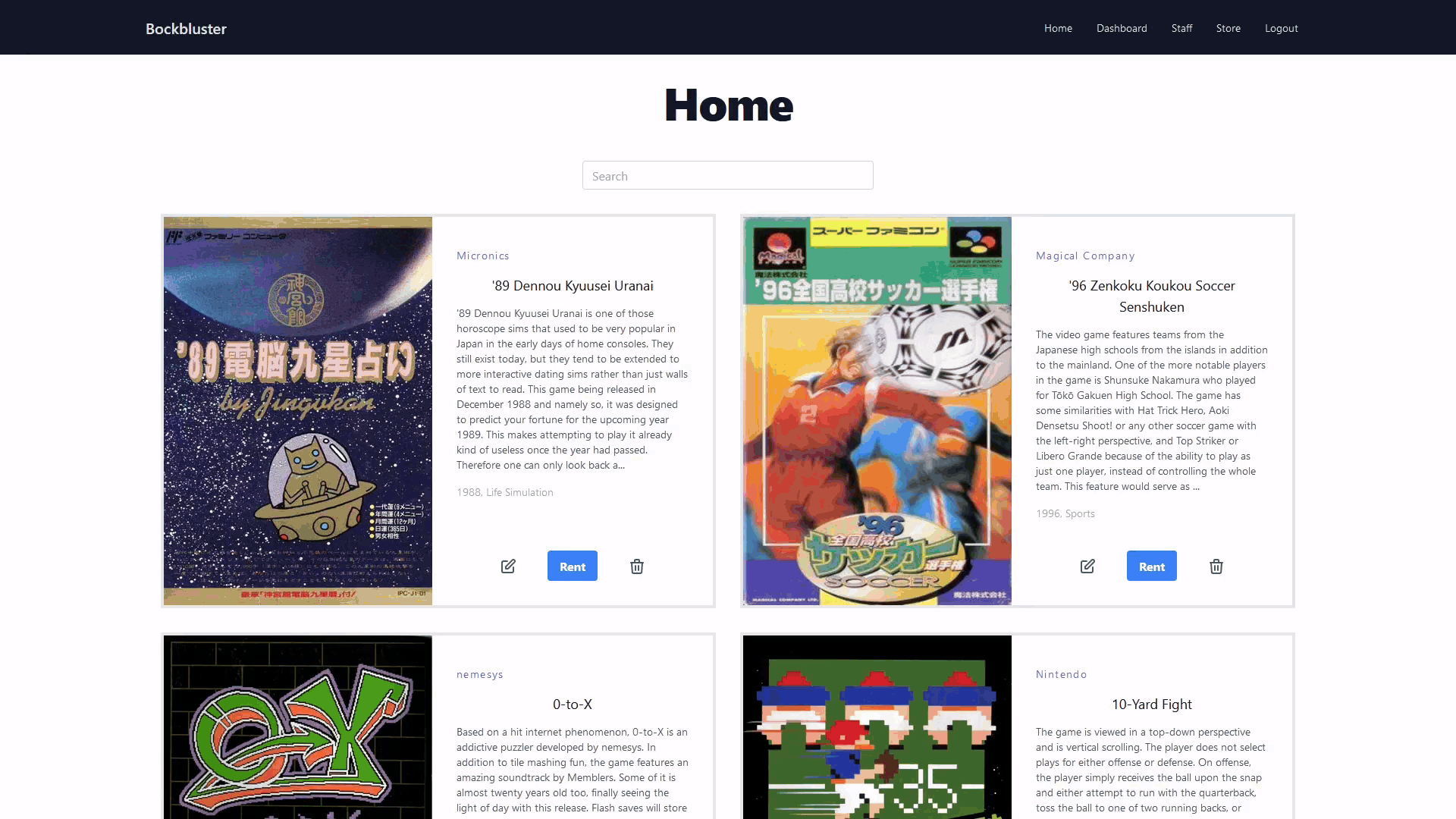Select the Nintendo publisher label
The width and height of the screenshot is (1456, 819).
[x=1061, y=673]
